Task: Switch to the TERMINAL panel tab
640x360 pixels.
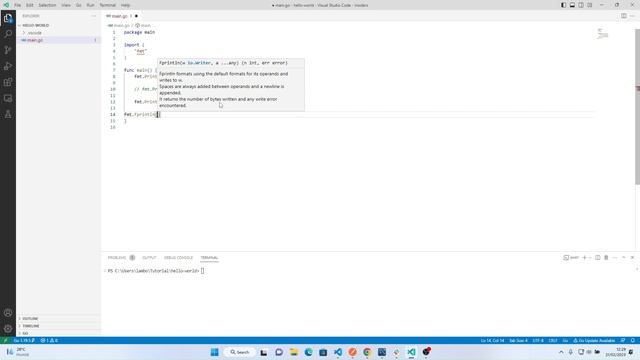Action: [x=209, y=258]
